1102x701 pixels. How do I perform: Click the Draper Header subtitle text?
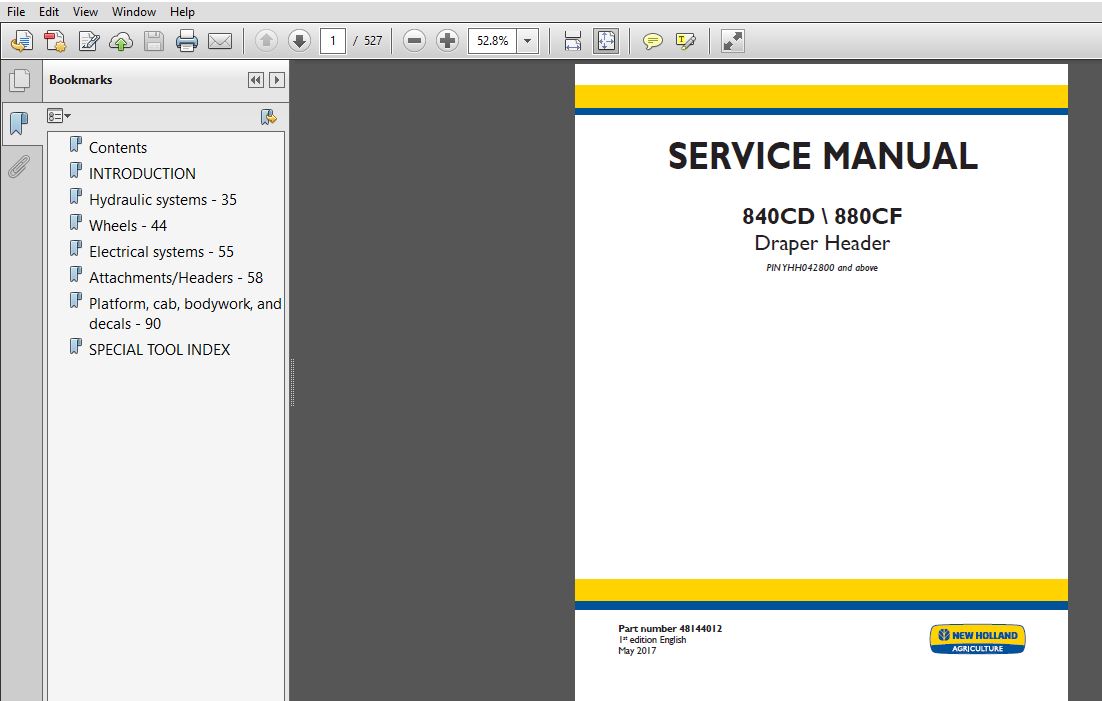[x=822, y=243]
